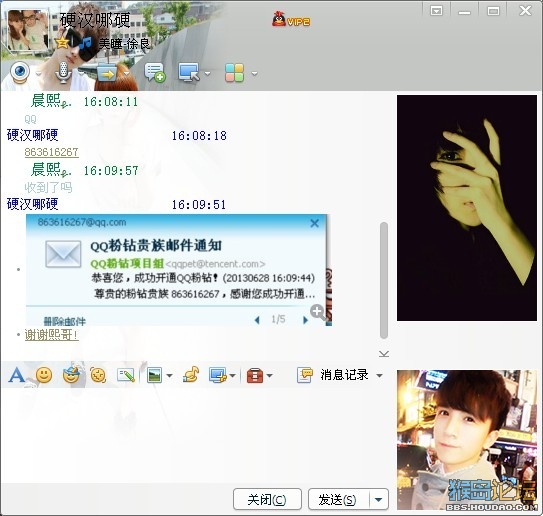
Task: Open font settings with letter A icon
Action: click(17, 375)
